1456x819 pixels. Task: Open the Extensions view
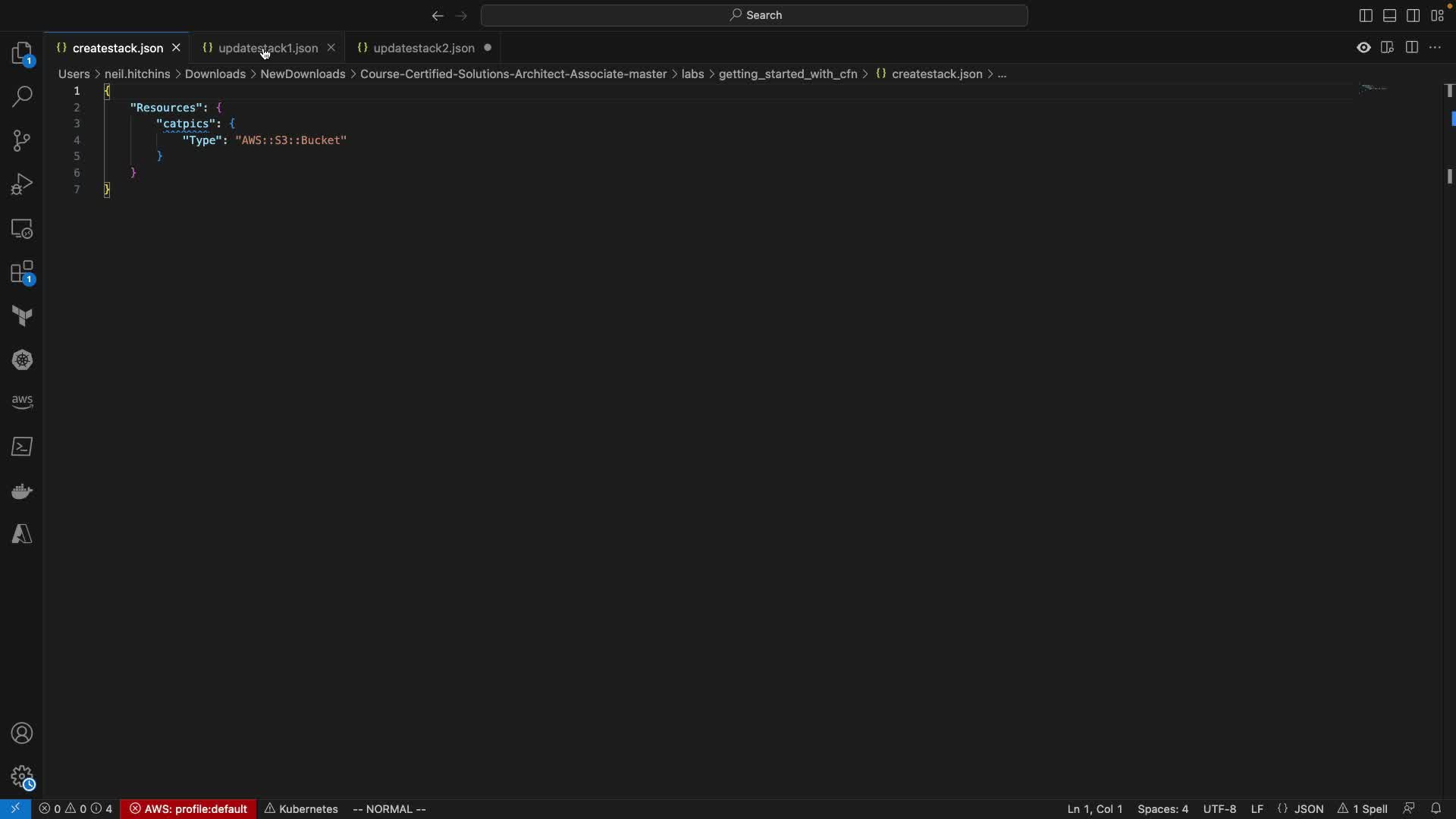[x=22, y=273]
